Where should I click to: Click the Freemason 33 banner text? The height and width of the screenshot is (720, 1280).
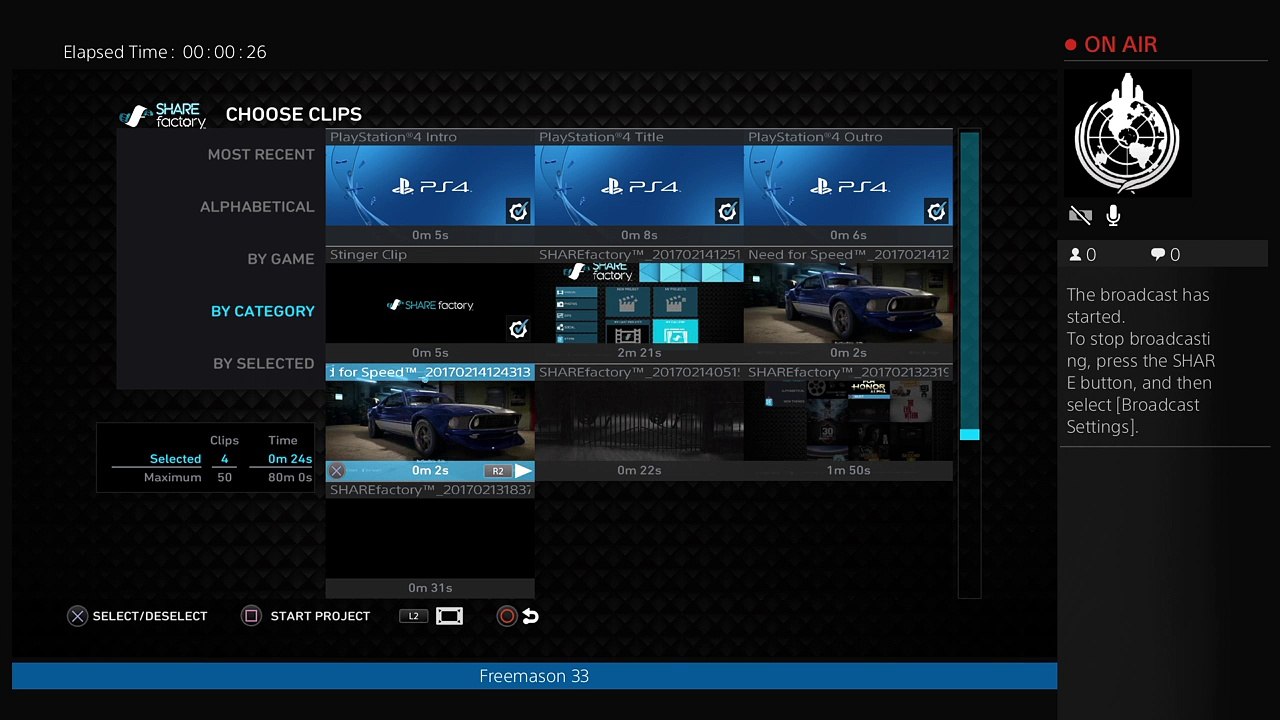click(534, 676)
